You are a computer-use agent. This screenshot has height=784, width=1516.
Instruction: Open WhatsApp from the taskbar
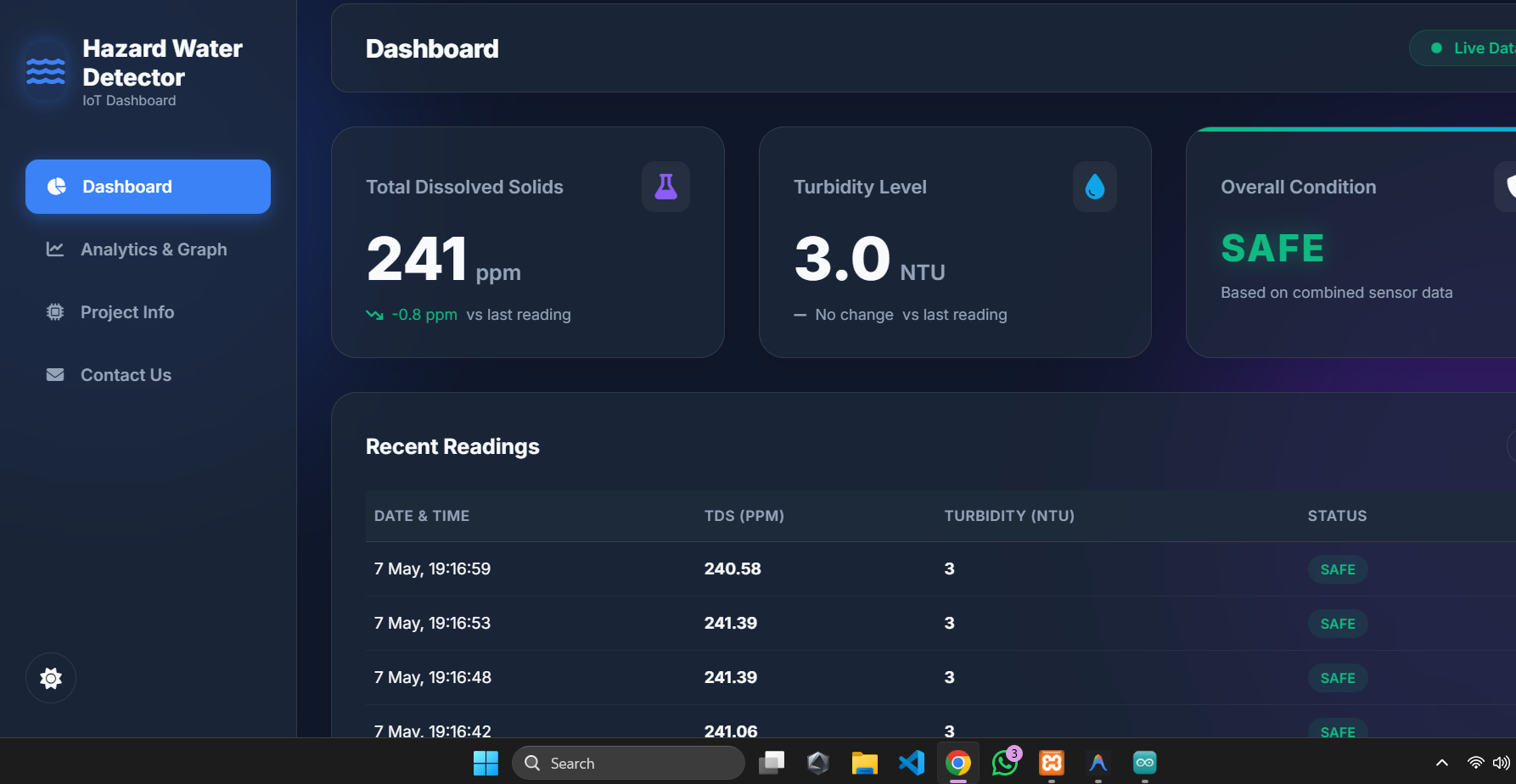tap(1005, 763)
